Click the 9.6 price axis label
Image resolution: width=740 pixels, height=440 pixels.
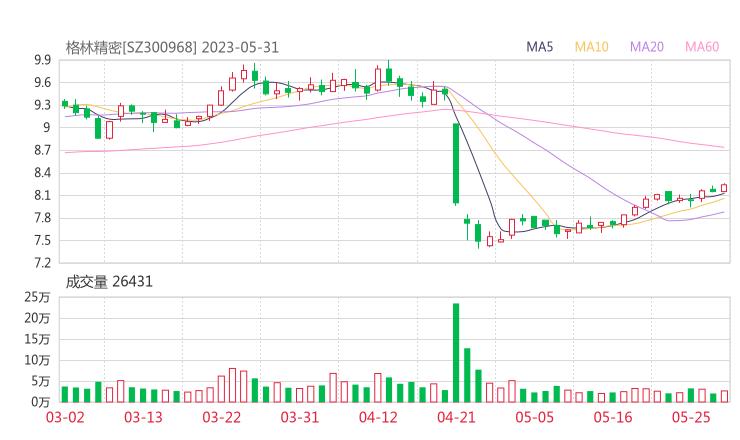42,83
